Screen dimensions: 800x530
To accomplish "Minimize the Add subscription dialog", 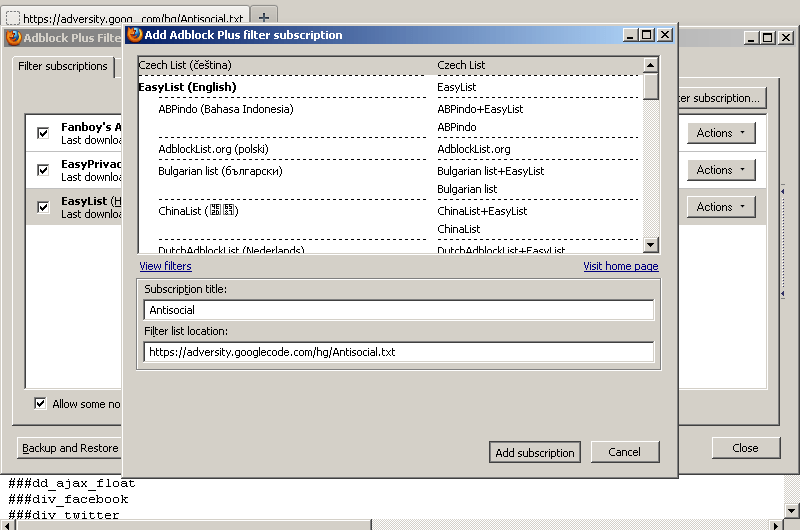I will point(631,35).
